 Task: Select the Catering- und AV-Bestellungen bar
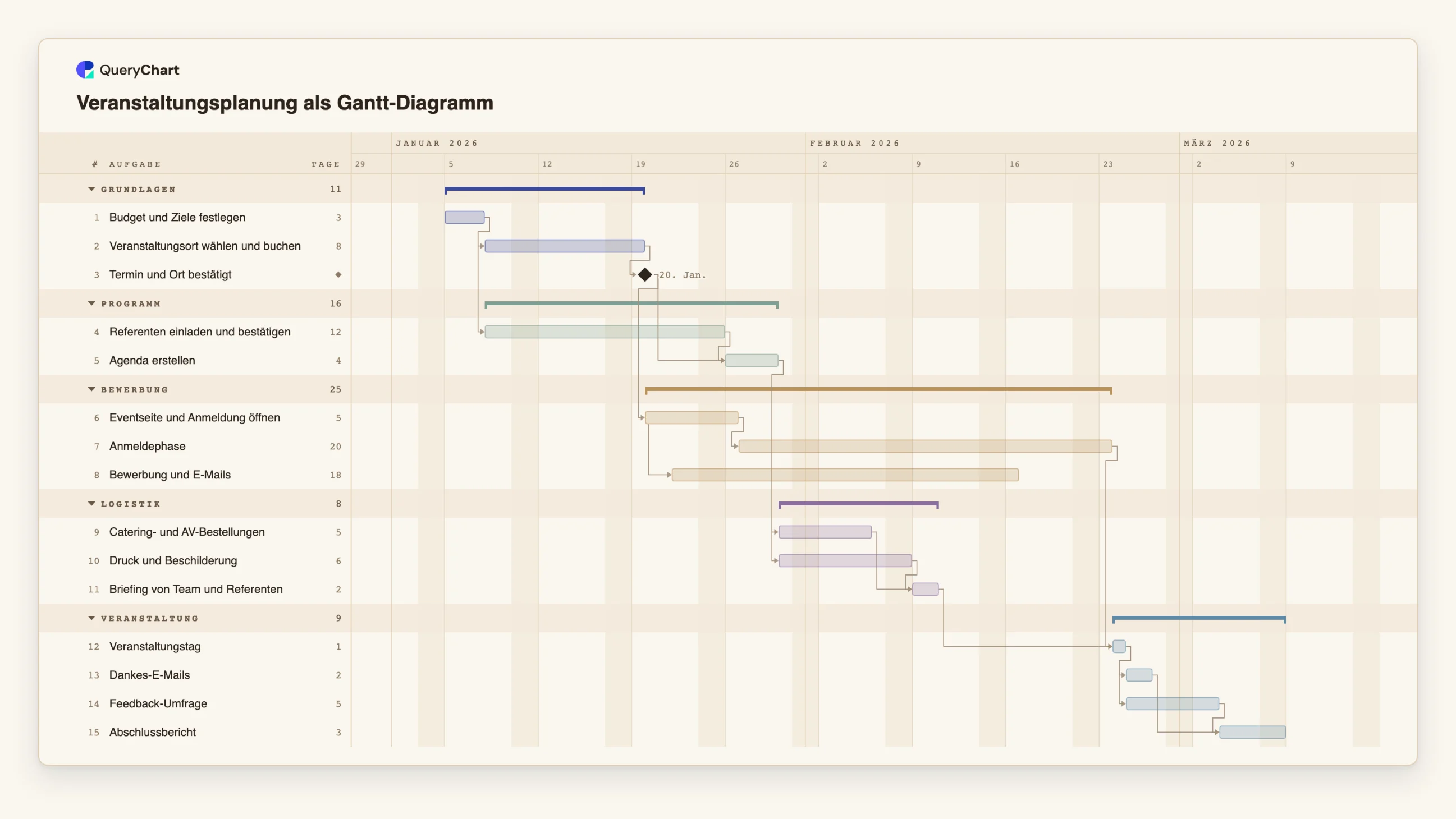825,532
